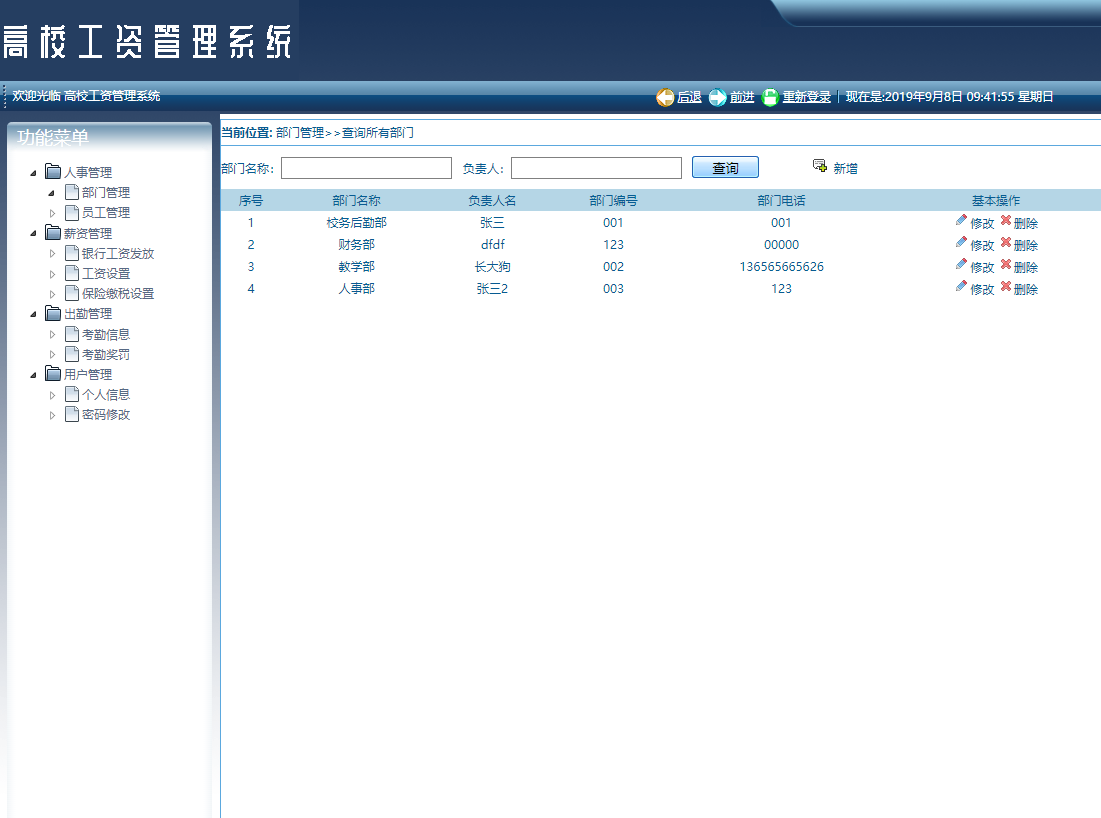The width and height of the screenshot is (1101, 818).
Task: Collapse the 出勤管理 tree node arrow
Action: 33,314
